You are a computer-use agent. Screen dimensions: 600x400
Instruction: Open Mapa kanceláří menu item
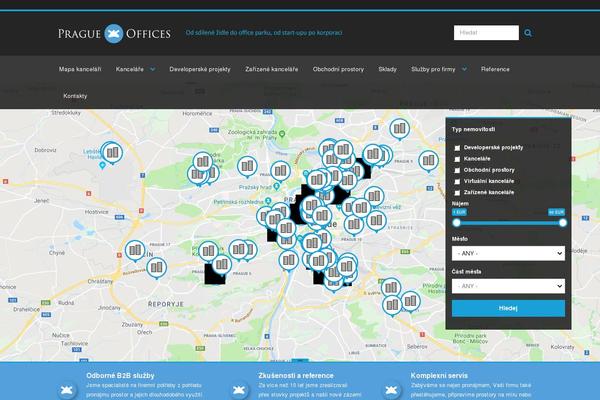(x=80, y=69)
